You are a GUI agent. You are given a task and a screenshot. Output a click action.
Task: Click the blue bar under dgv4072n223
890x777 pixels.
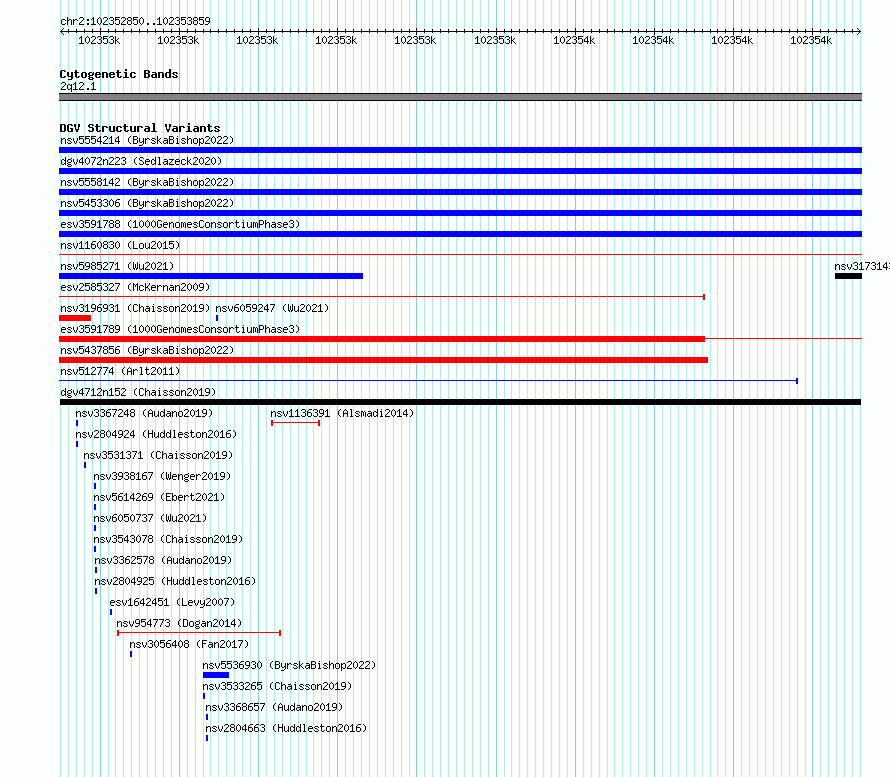460,171
